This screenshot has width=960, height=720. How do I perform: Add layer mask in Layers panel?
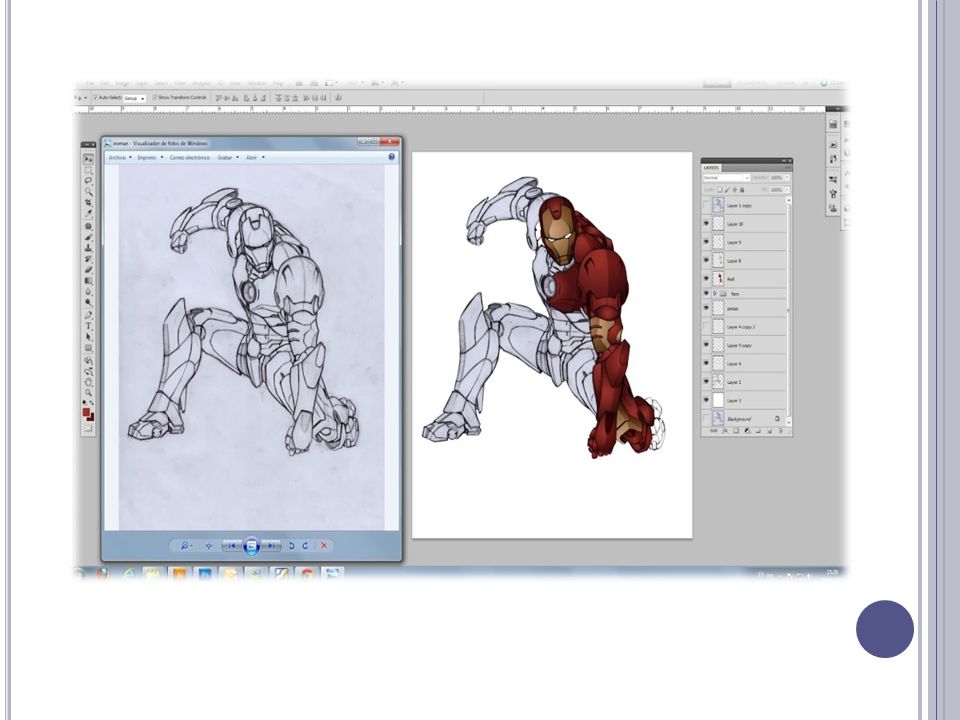tap(735, 430)
